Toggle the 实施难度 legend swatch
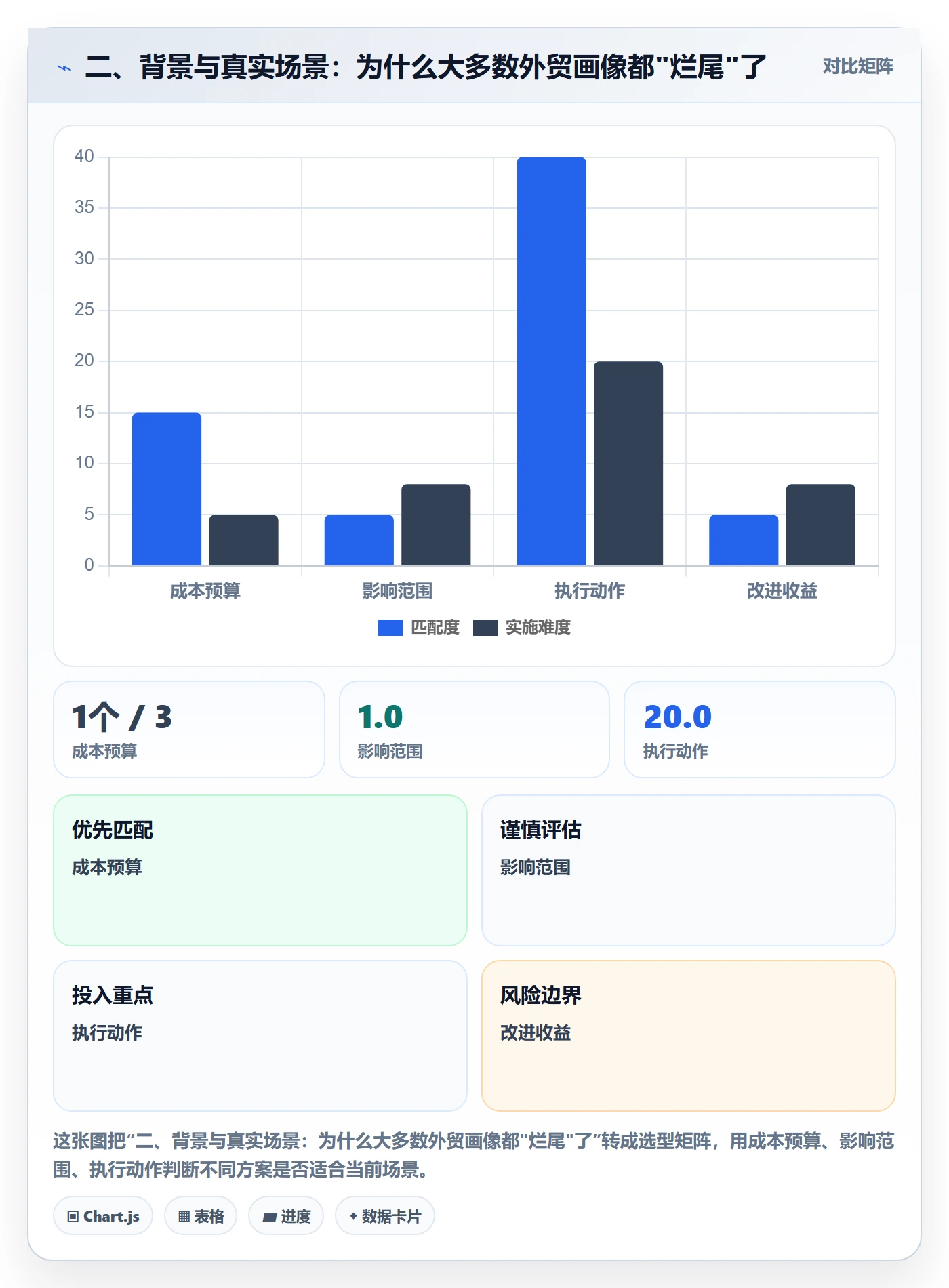The height and width of the screenshot is (1288, 949). 485,628
